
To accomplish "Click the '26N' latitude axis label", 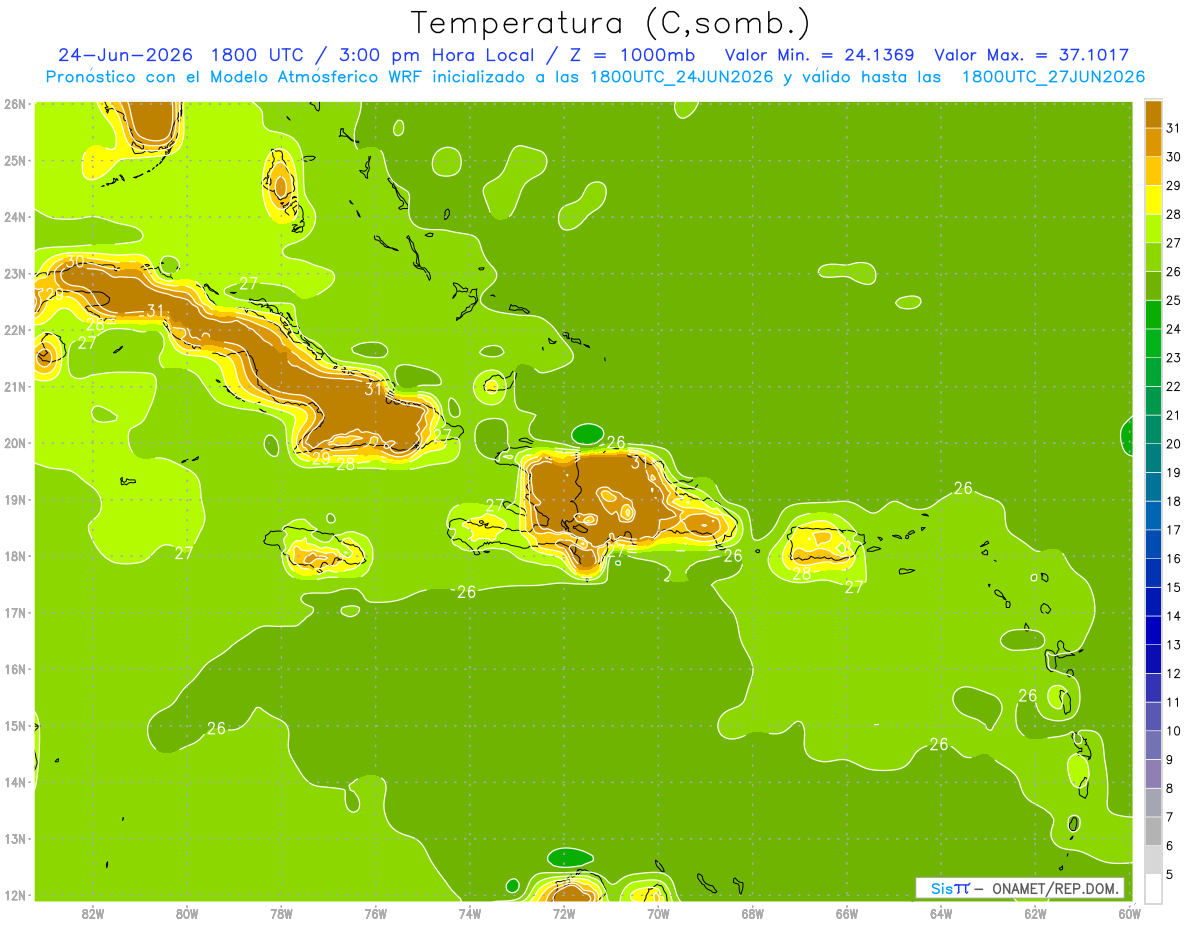I will pos(15,104).
